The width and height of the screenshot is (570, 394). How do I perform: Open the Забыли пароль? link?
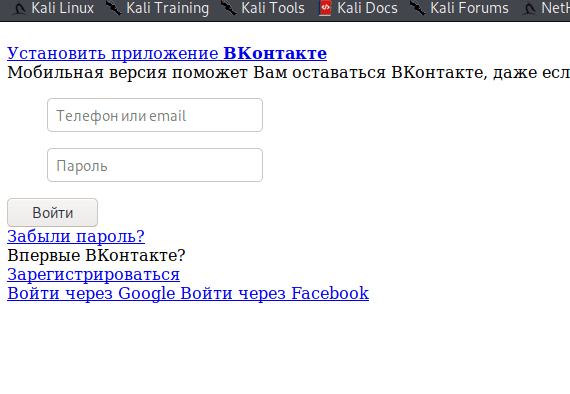coord(76,236)
